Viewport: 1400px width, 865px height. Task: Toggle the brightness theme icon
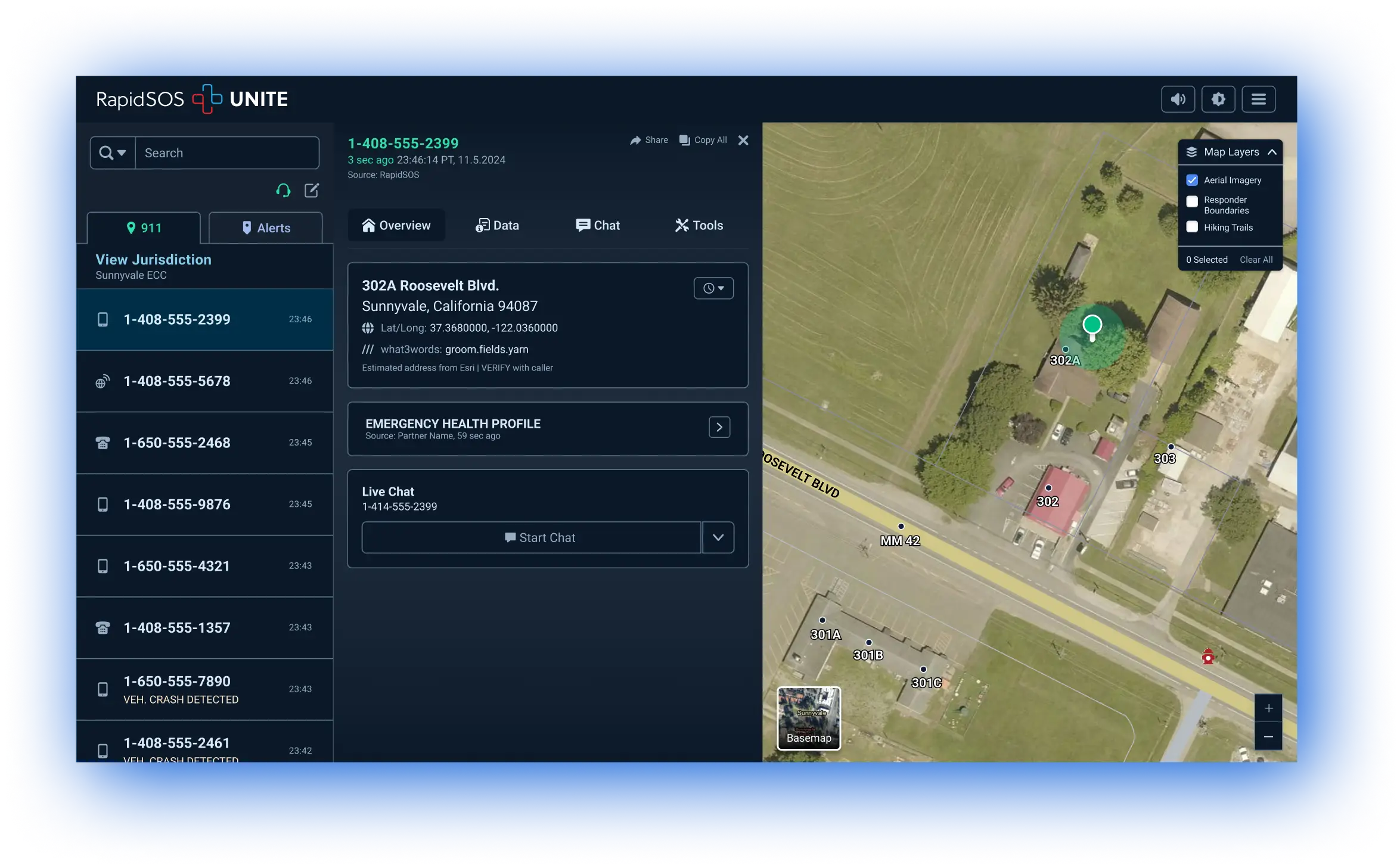(x=1218, y=99)
